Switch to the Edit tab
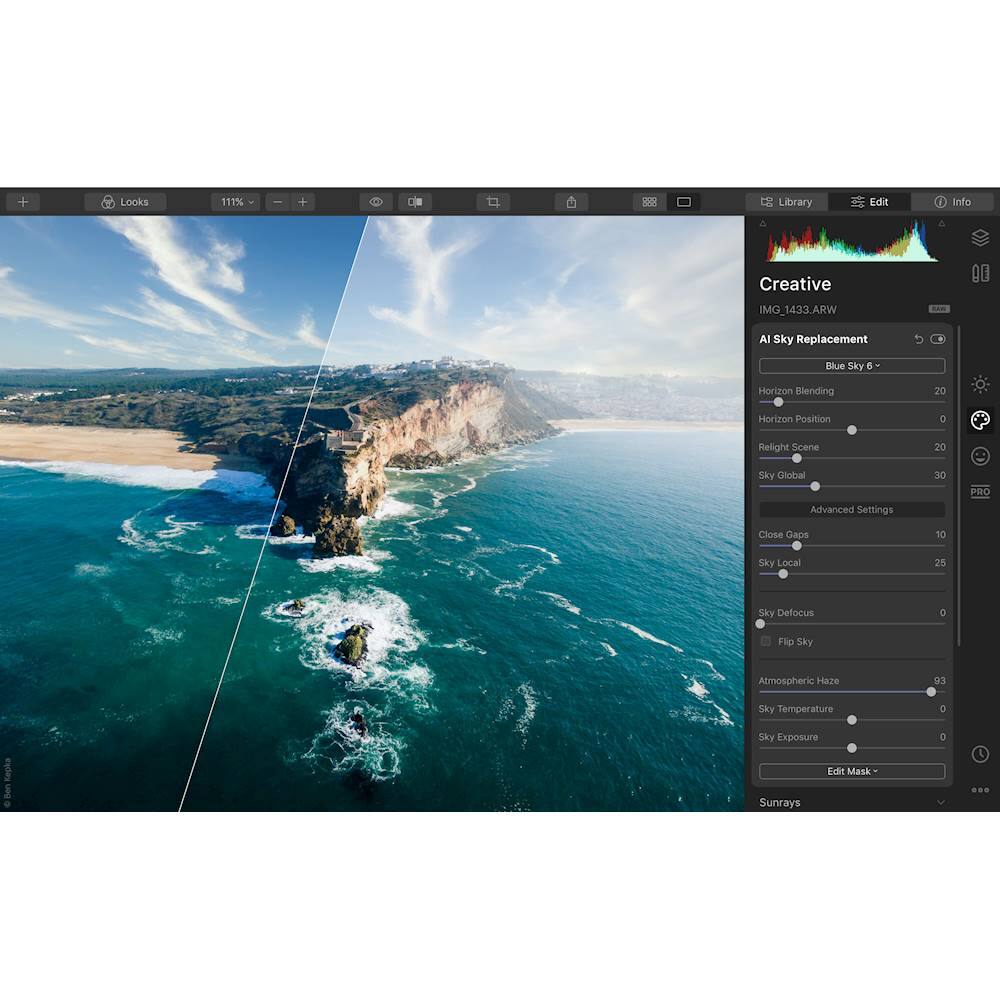The height and width of the screenshot is (1000, 1000). [869, 202]
